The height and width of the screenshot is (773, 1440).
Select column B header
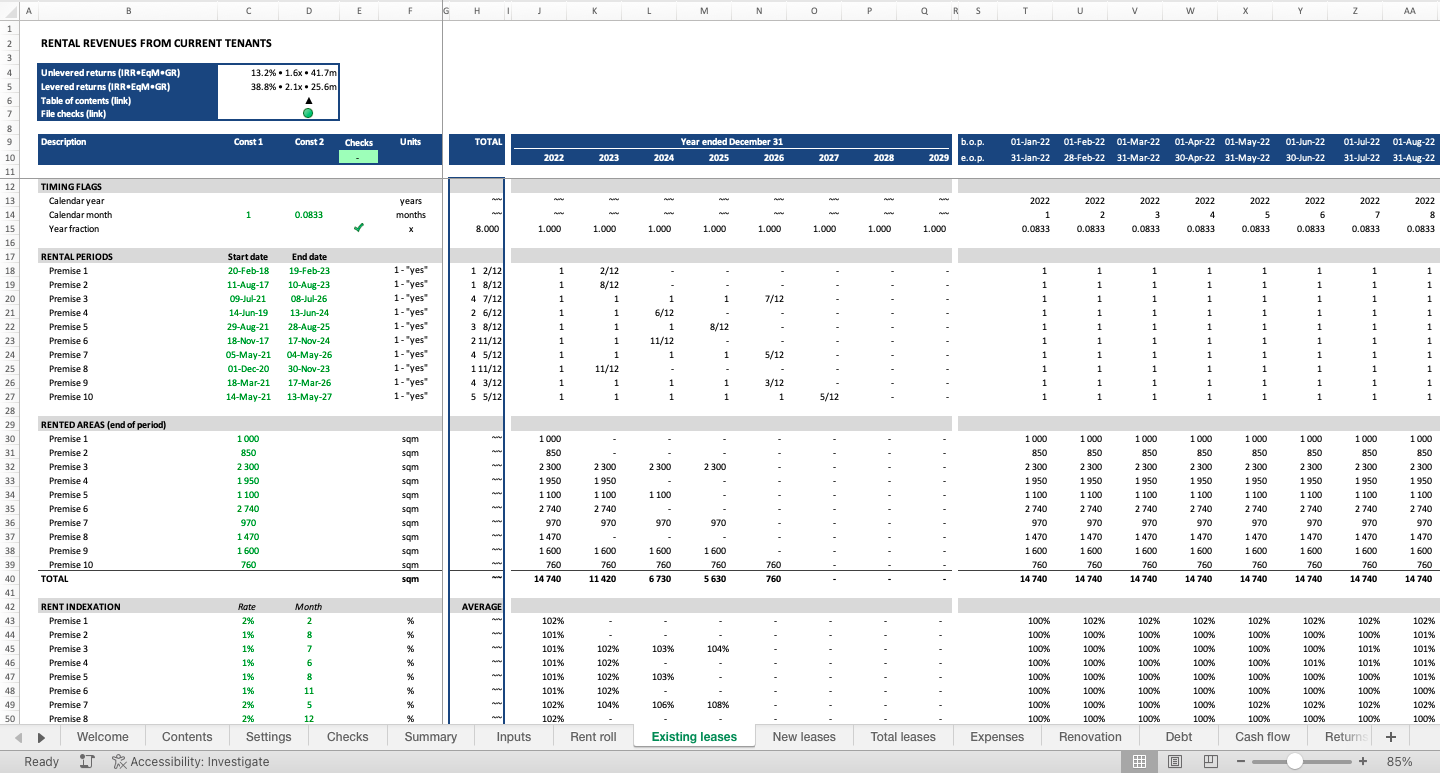click(128, 11)
